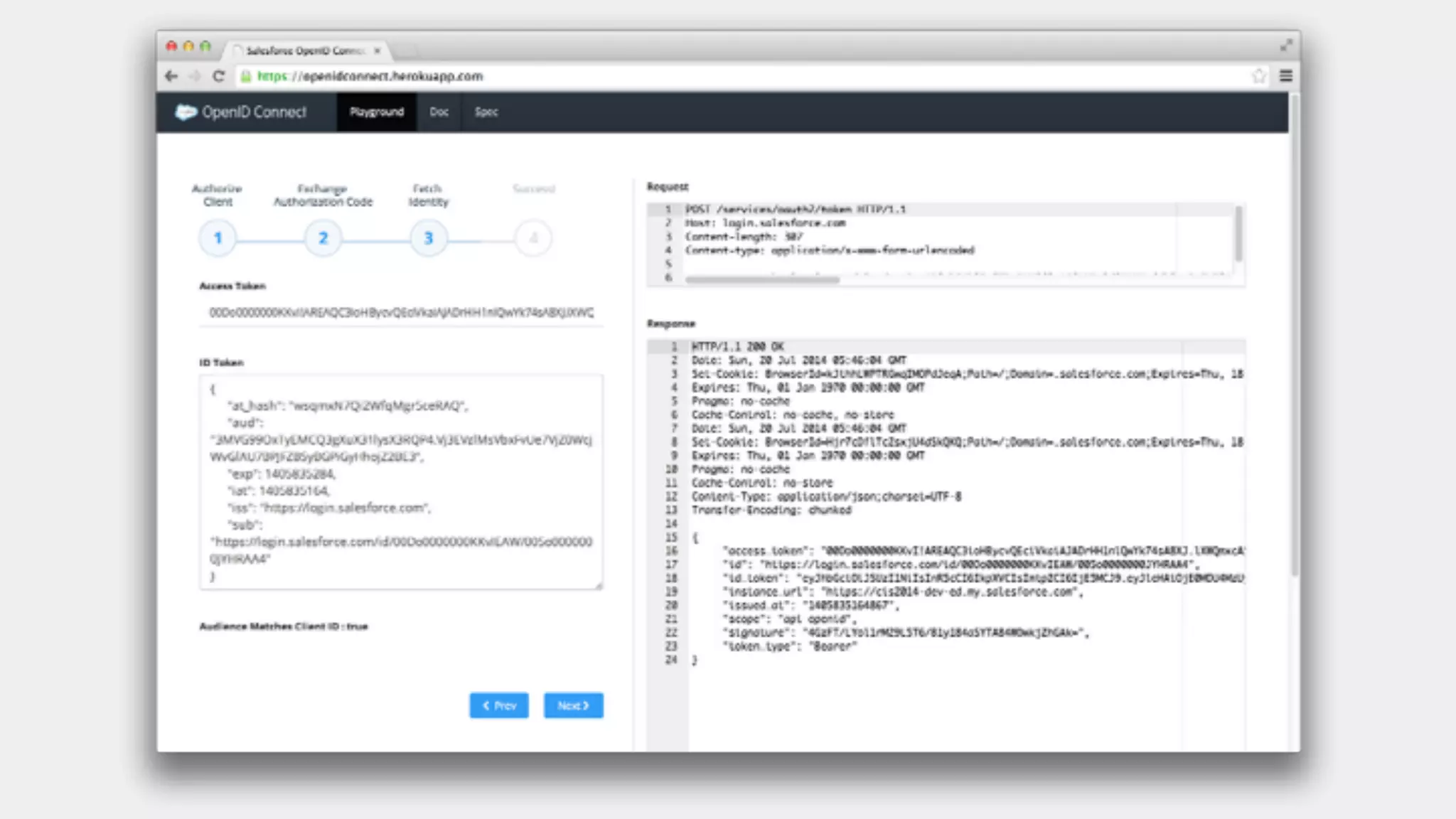The image size is (1456, 819).
Task: Open the Playground nav tab
Action: point(377,112)
